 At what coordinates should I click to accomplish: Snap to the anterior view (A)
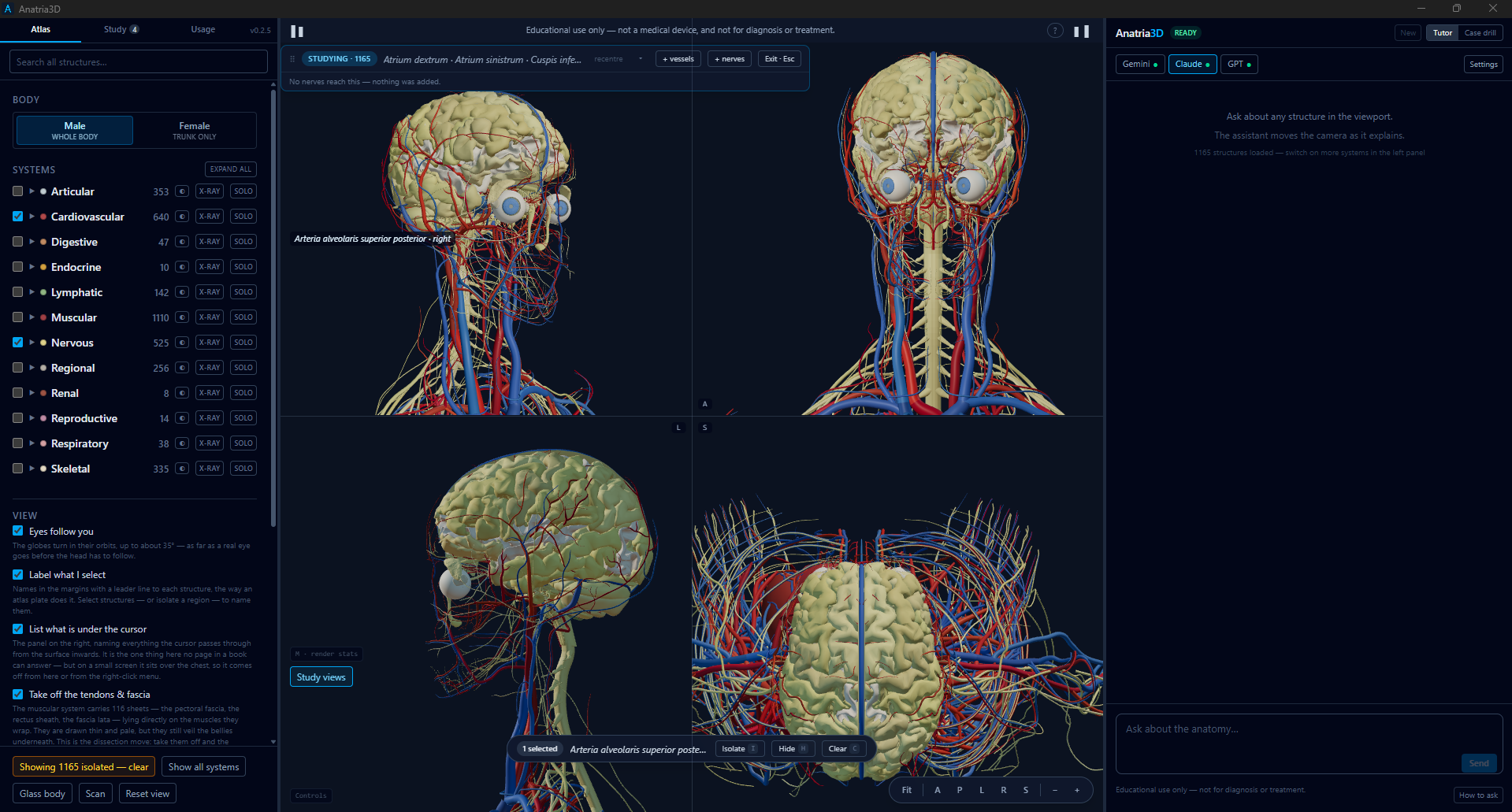pyautogui.click(x=938, y=790)
